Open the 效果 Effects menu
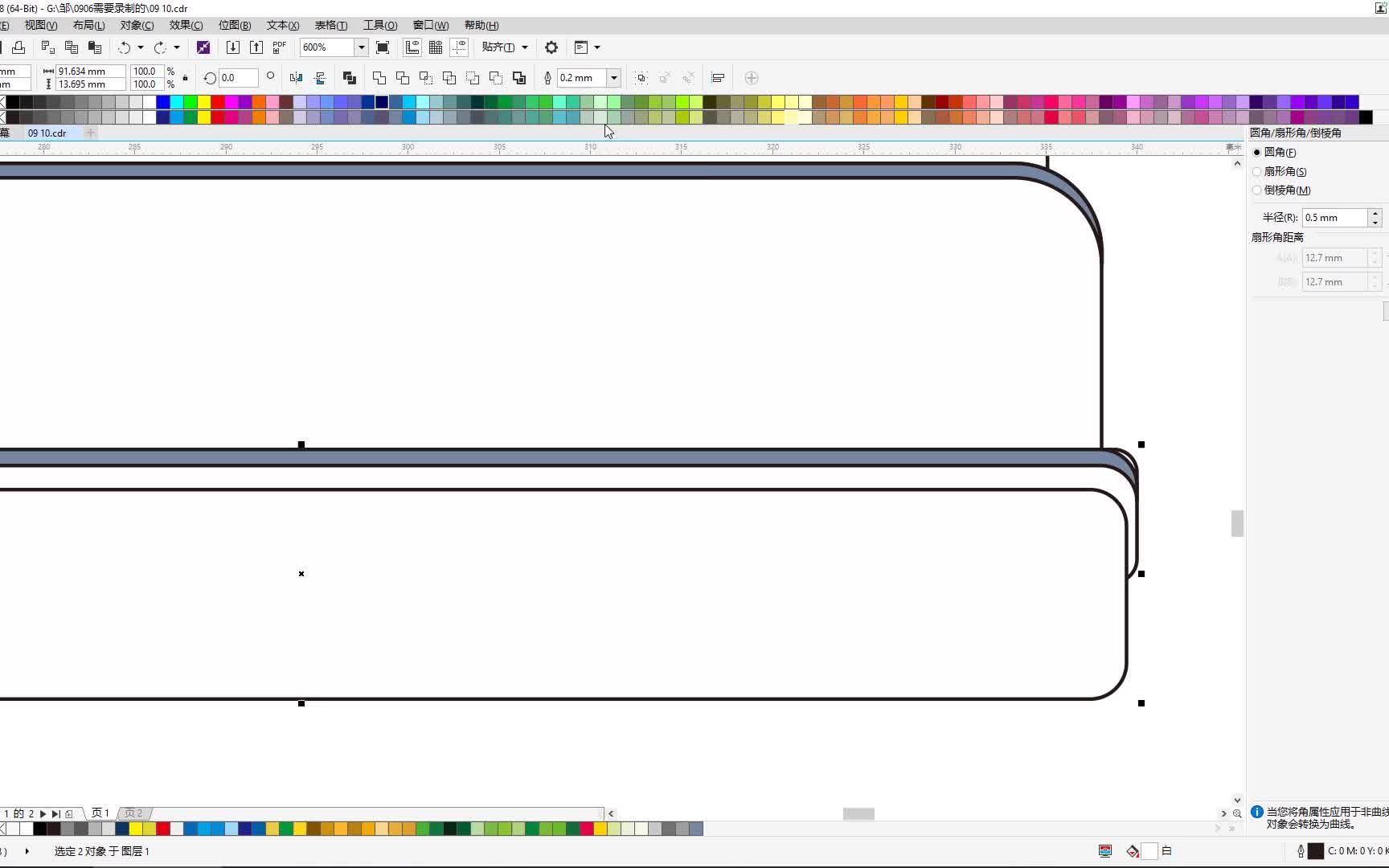This screenshot has height=868, width=1389. click(186, 25)
